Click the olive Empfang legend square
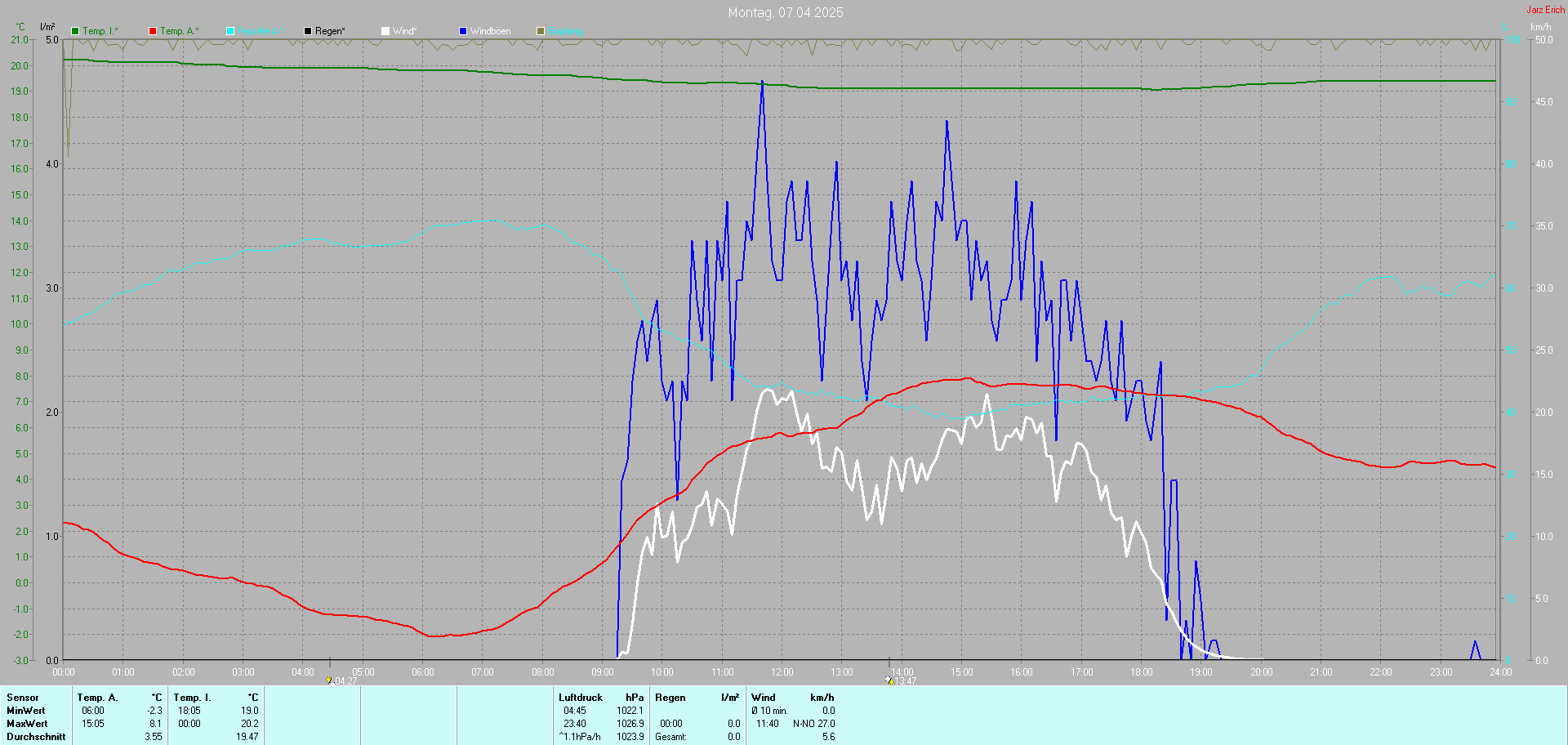Screen dimensions: 1568x745 [541, 31]
